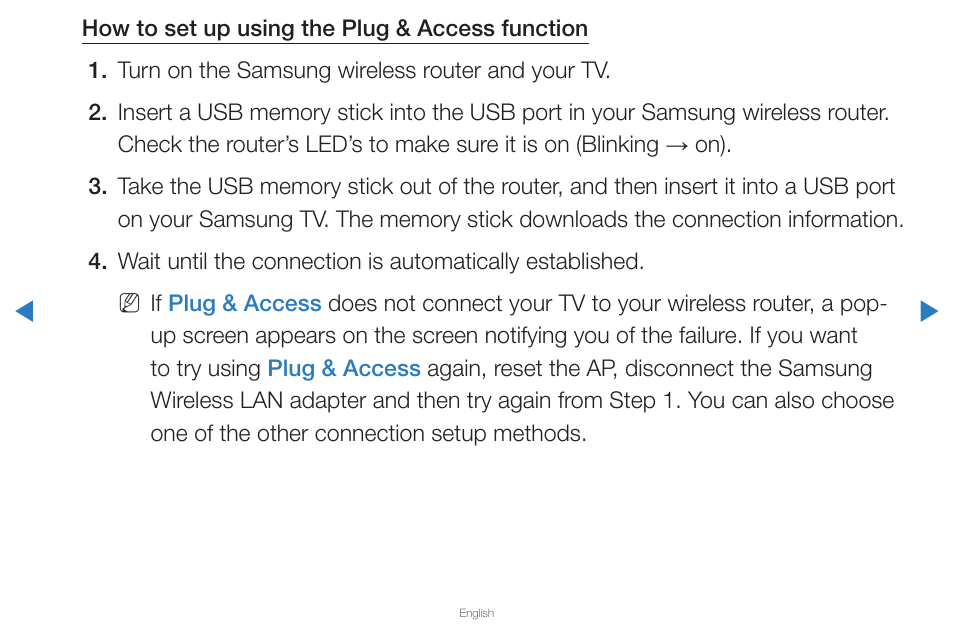Click the 'English' language label at bottom
Viewport: 954px width, 624px height.
476,613
